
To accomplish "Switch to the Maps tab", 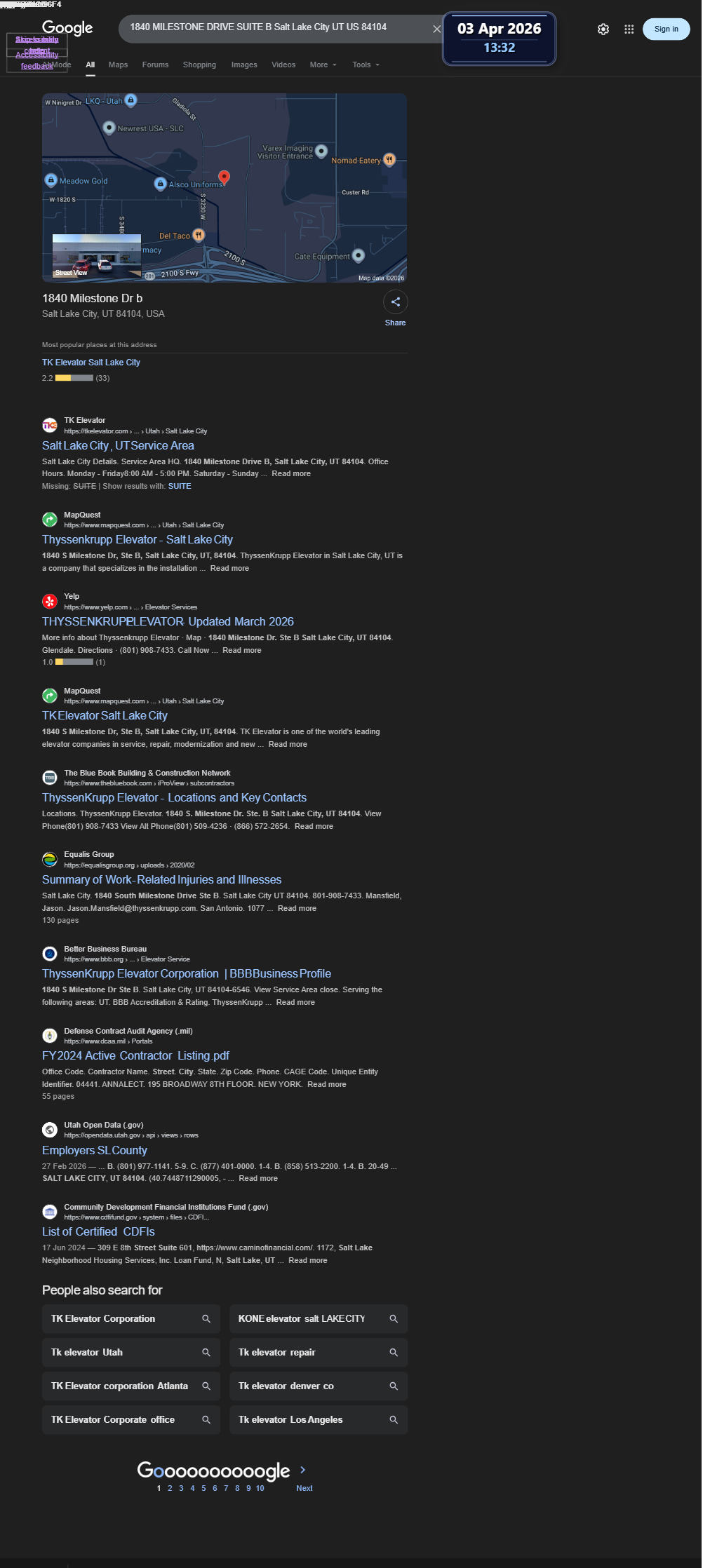I will click(118, 65).
